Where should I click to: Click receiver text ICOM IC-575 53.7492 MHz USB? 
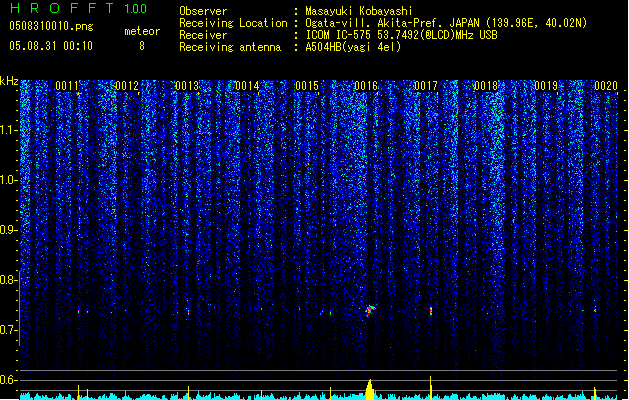pos(401,35)
